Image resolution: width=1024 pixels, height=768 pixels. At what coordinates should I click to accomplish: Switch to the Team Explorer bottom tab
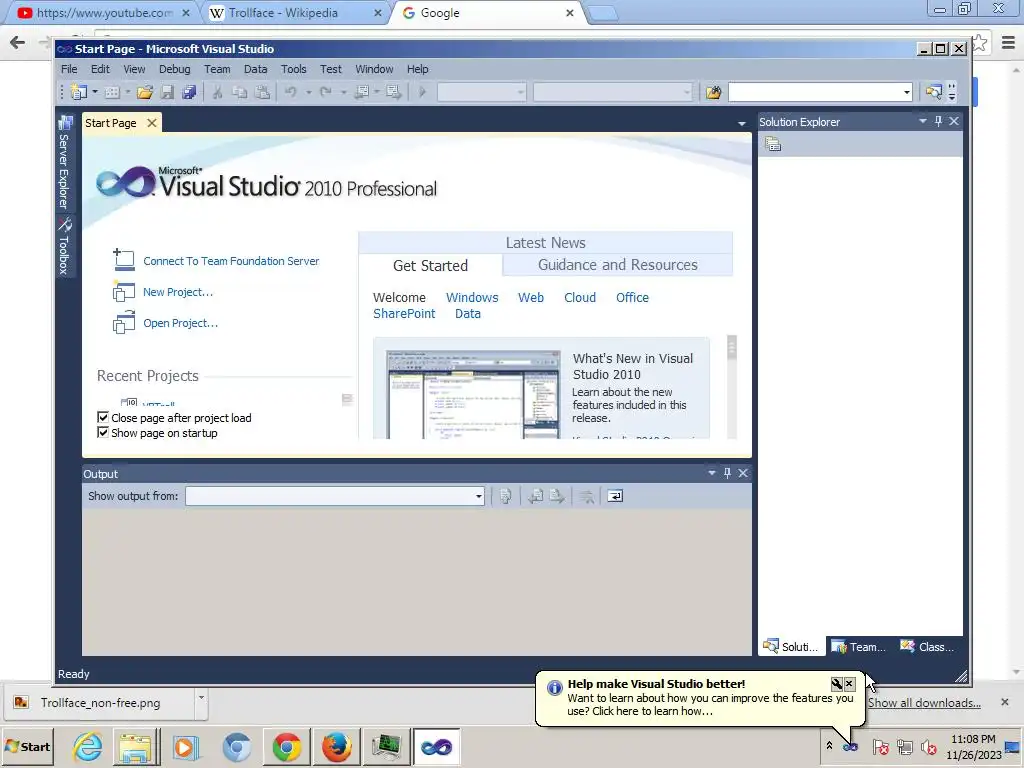click(859, 647)
